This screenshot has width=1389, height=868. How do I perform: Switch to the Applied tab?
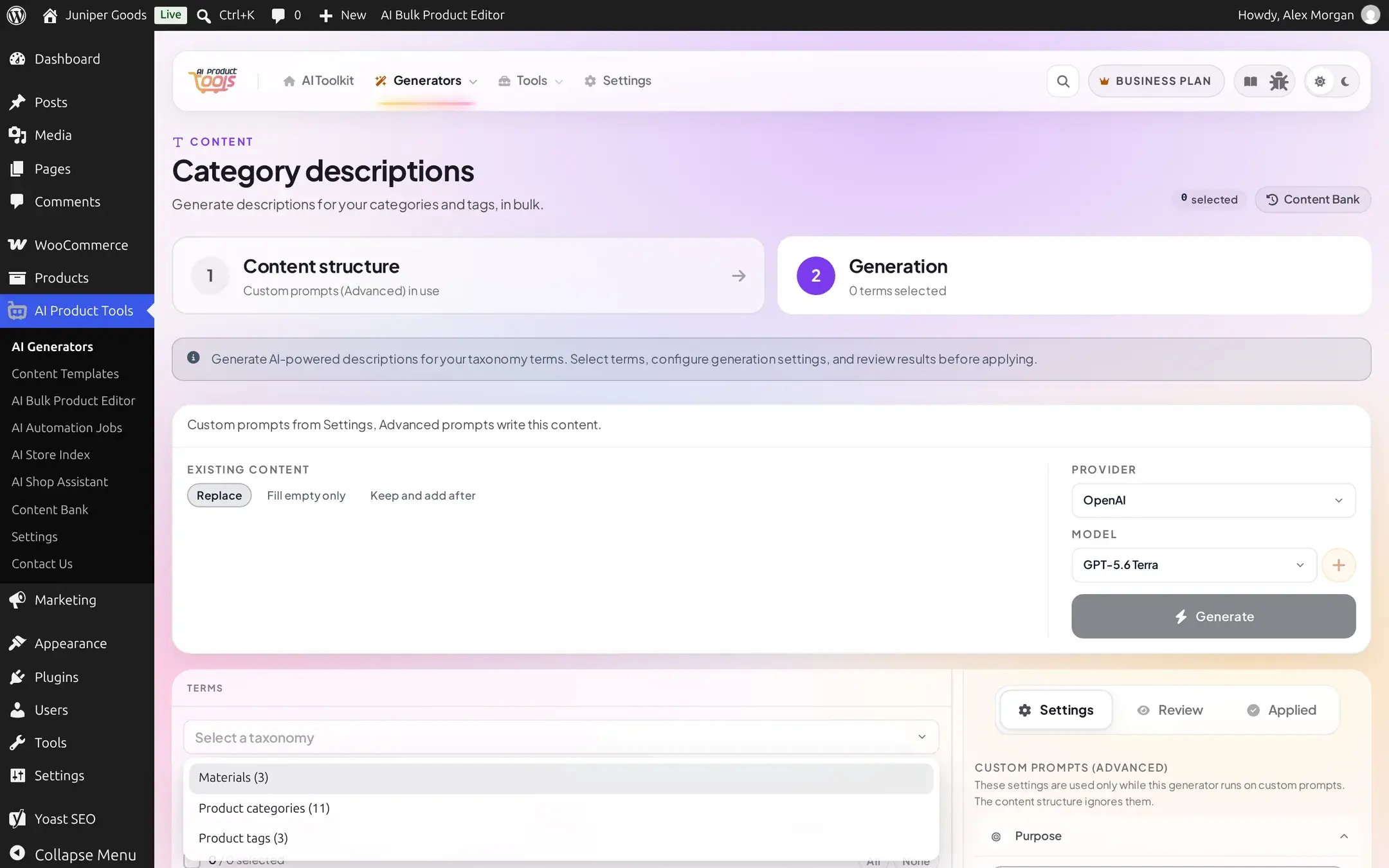[x=1281, y=710]
